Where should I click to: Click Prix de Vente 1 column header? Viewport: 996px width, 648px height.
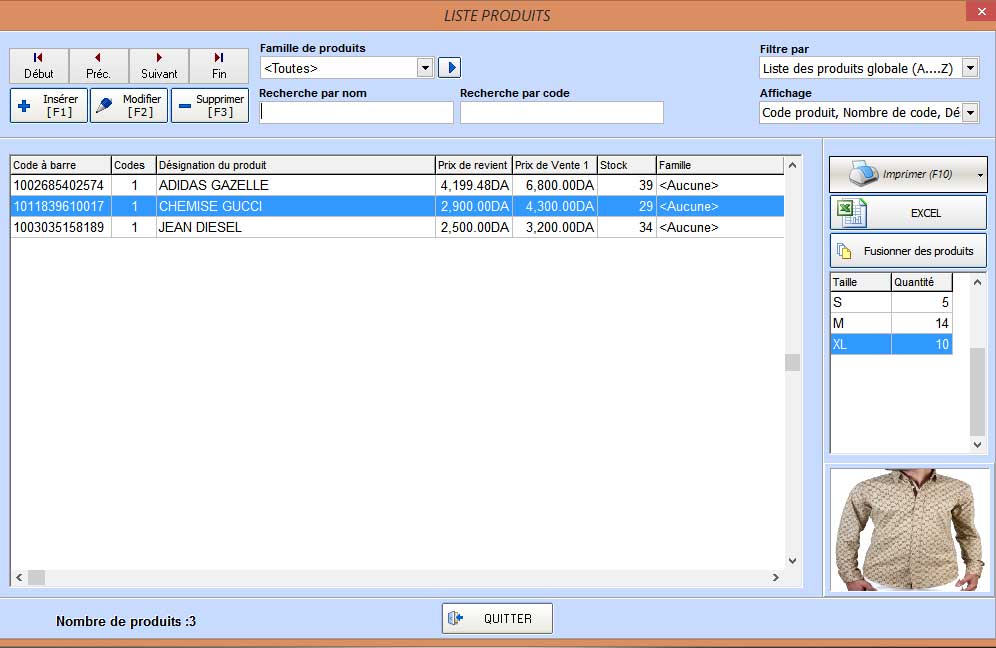point(555,165)
